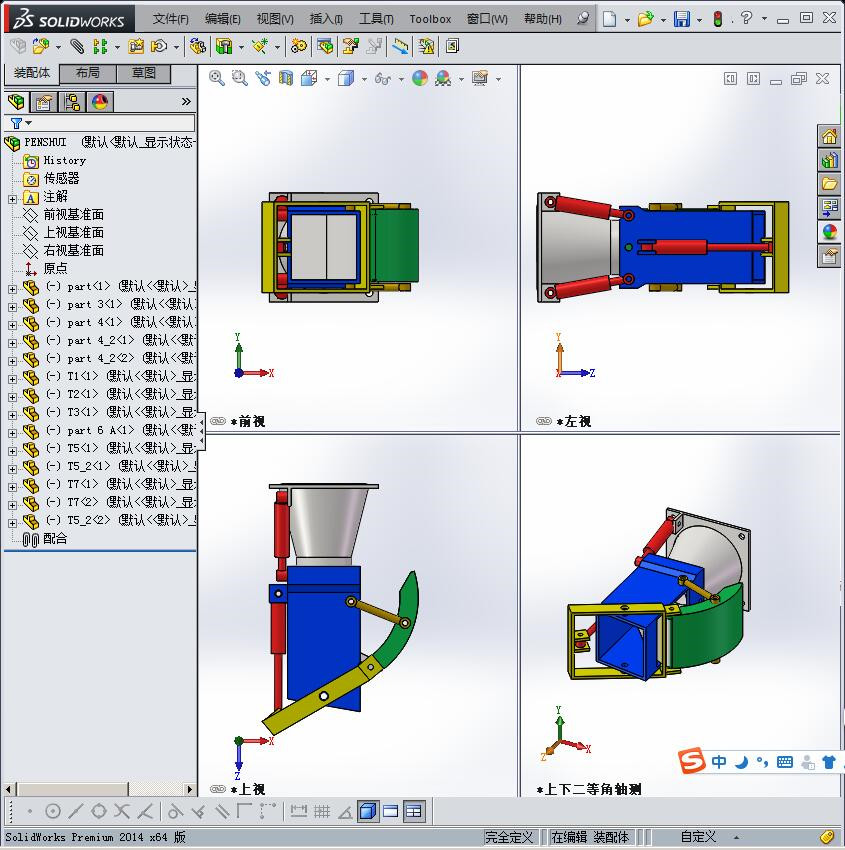Toggle the link views icon beside *前视
845x850 pixels.
point(218,421)
